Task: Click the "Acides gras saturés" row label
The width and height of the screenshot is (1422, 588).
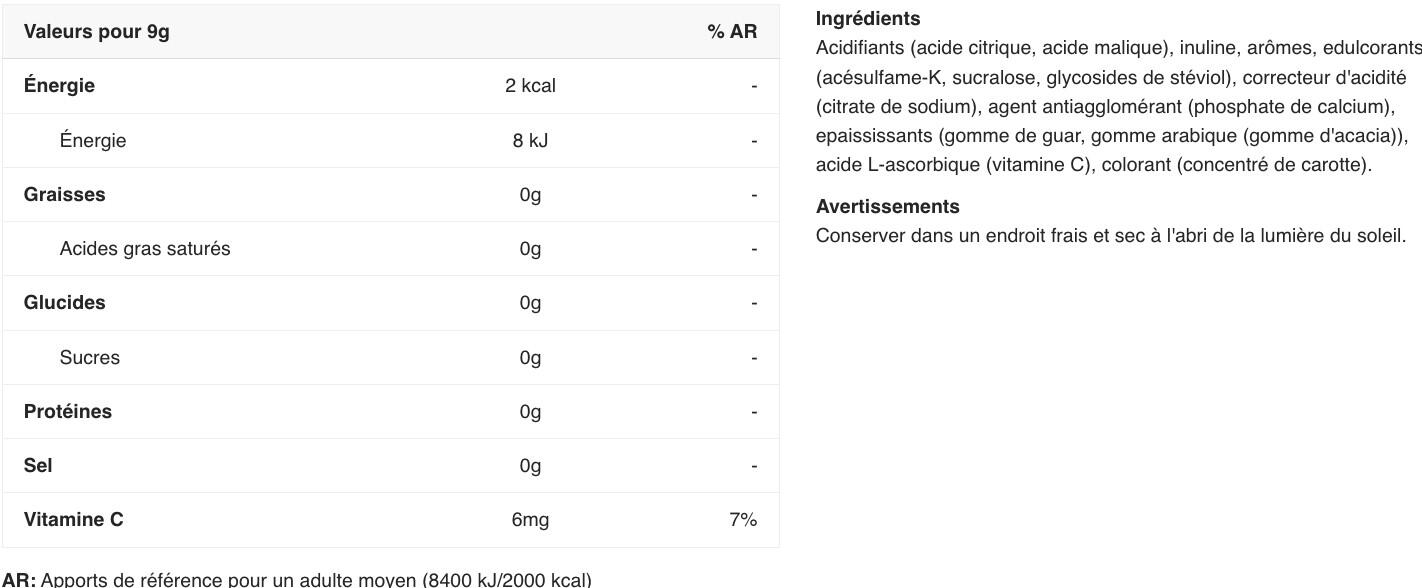Action: point(145,249)
